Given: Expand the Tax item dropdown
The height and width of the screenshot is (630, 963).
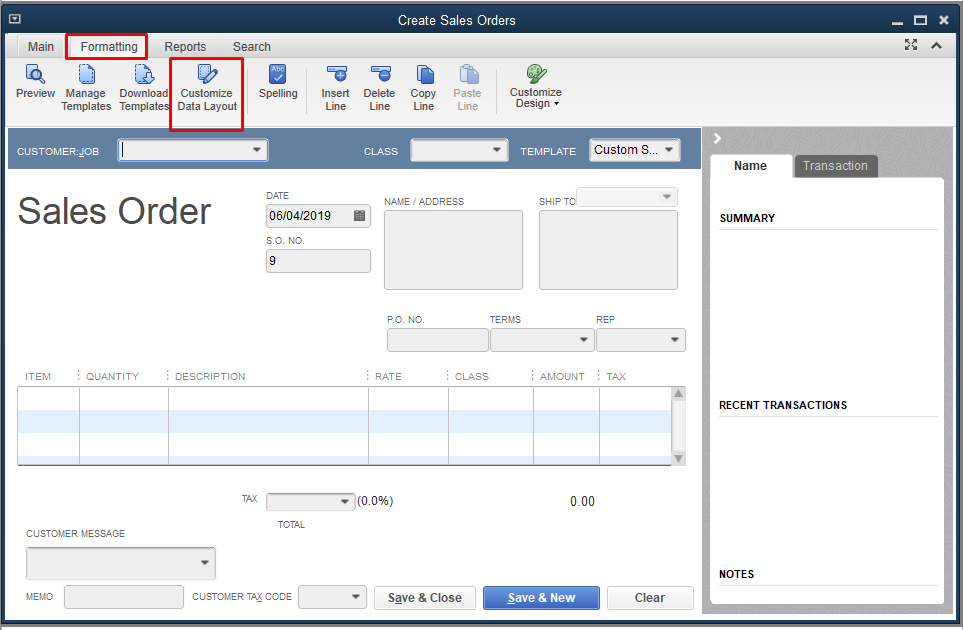Looking at the screenshot, I should (x=345, y=502).
